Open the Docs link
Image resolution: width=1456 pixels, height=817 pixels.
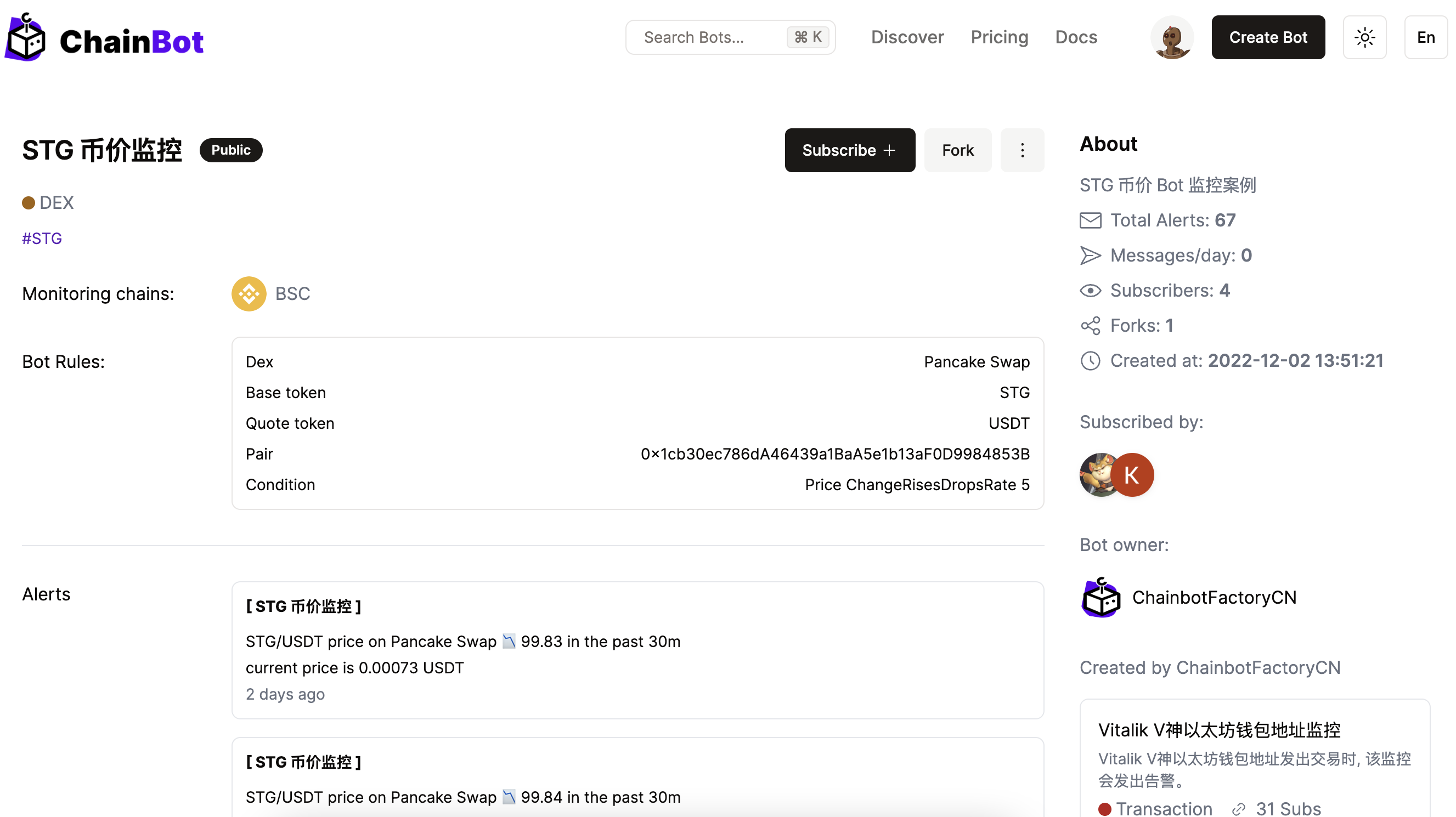click(x=1076, y=37)
